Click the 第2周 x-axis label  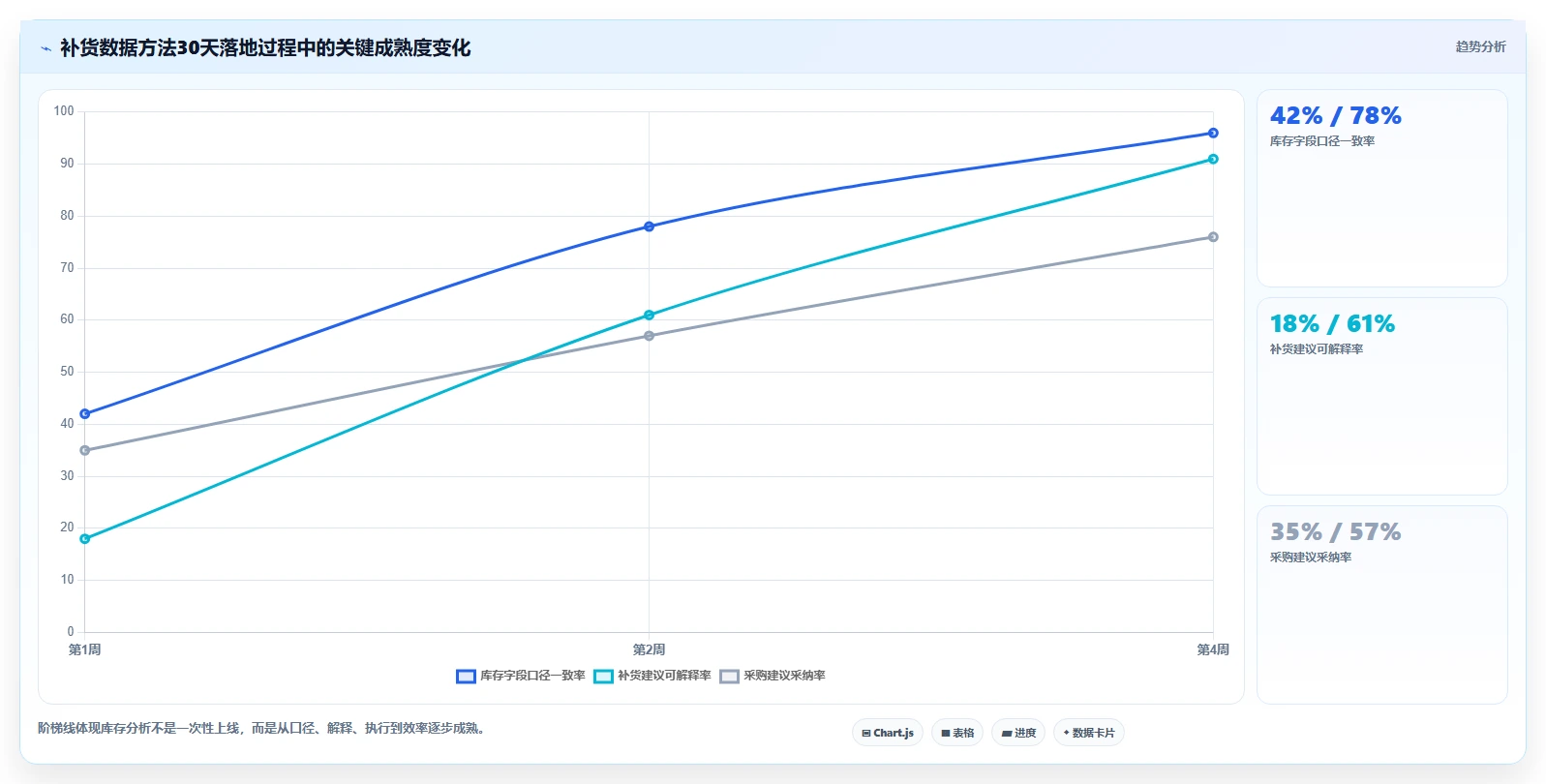pos(649,649)
